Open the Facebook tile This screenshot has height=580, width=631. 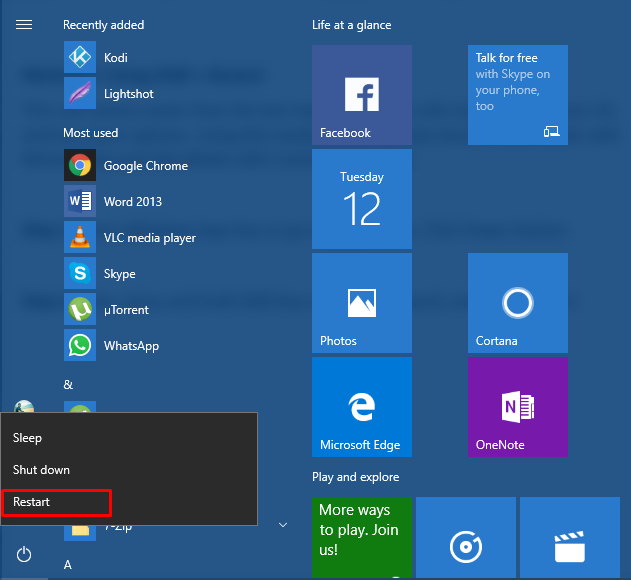point(361,94)
